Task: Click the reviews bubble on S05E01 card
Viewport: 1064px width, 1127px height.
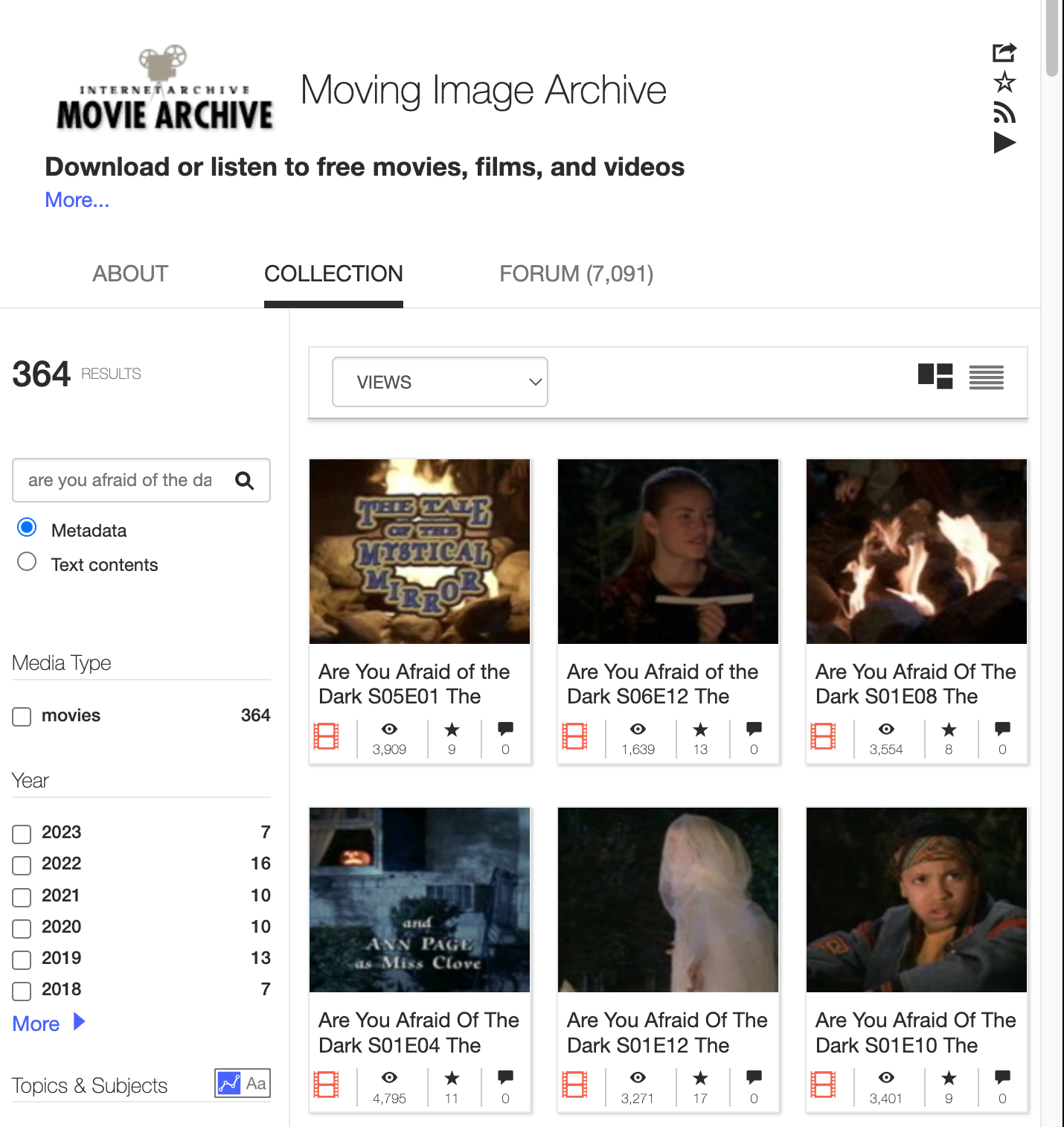Action: (505, 729)
